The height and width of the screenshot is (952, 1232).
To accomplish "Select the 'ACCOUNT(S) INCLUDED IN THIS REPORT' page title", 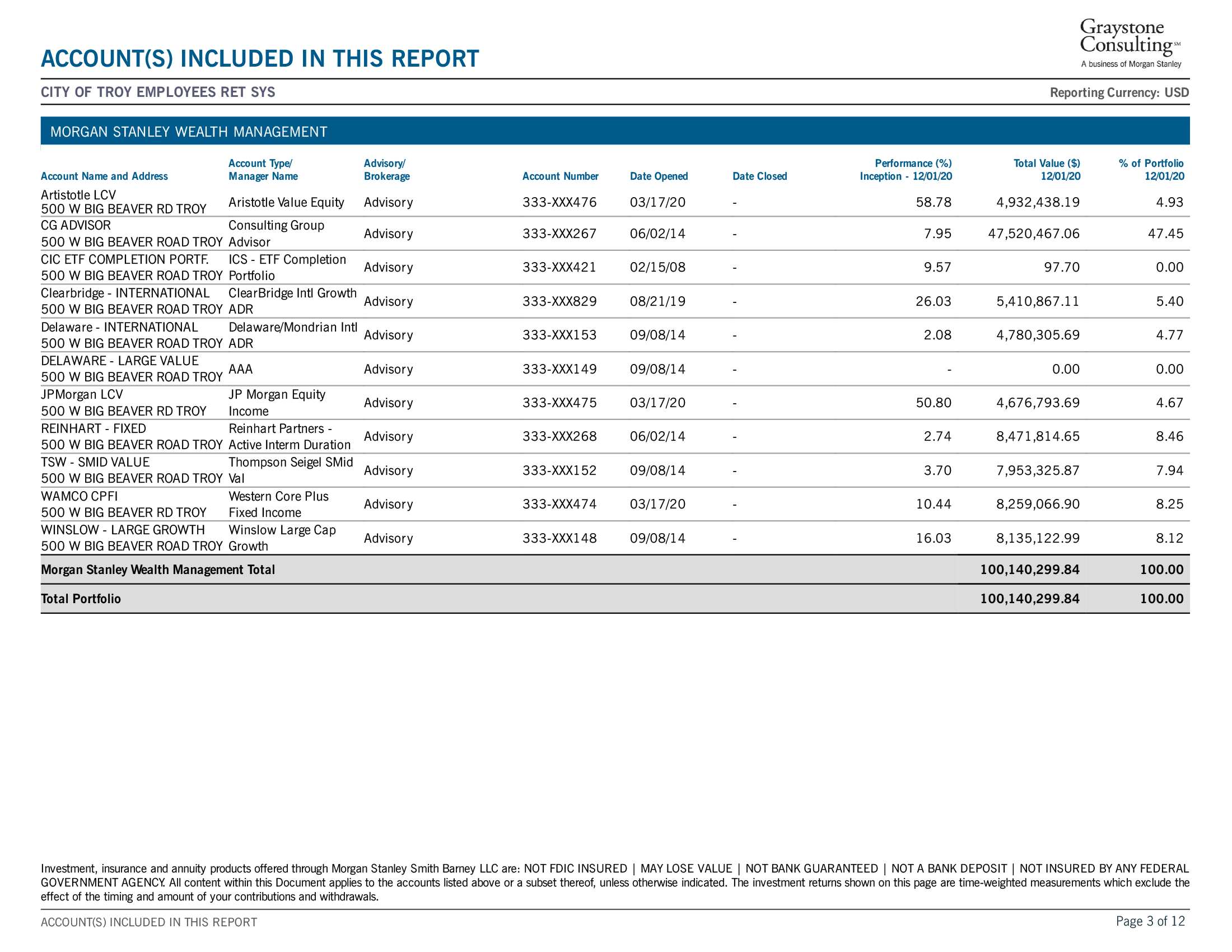I will tap(260, 59).
